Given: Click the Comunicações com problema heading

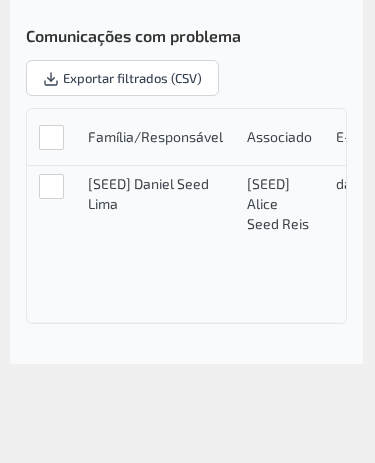Looking at the screenshot, I should click(133, 37).
